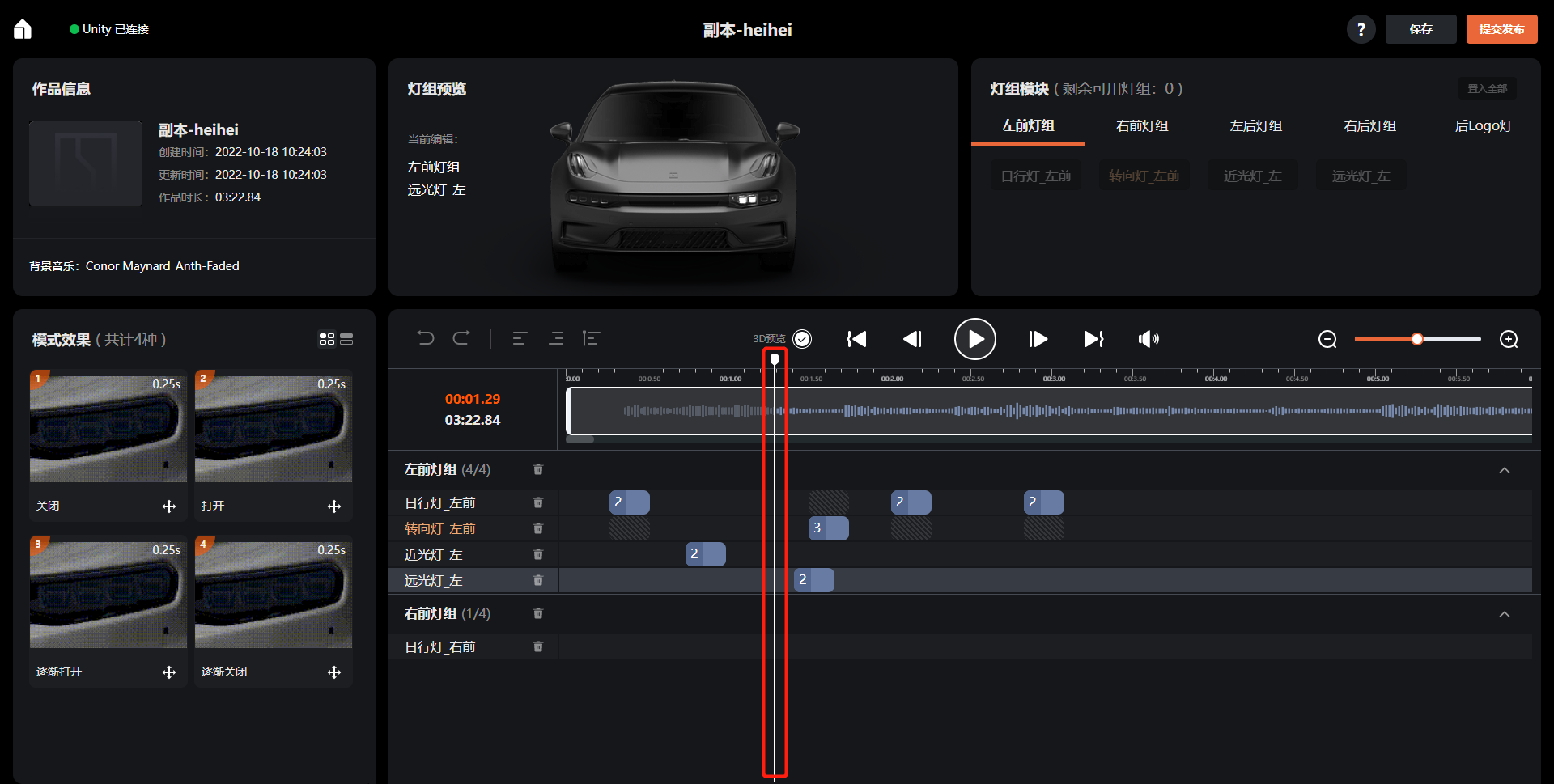The height and width of the screenshot is (784, 1554).
Task: Add the 逐渐打开 effect with its move icon
Action: [x=169, y=672]
